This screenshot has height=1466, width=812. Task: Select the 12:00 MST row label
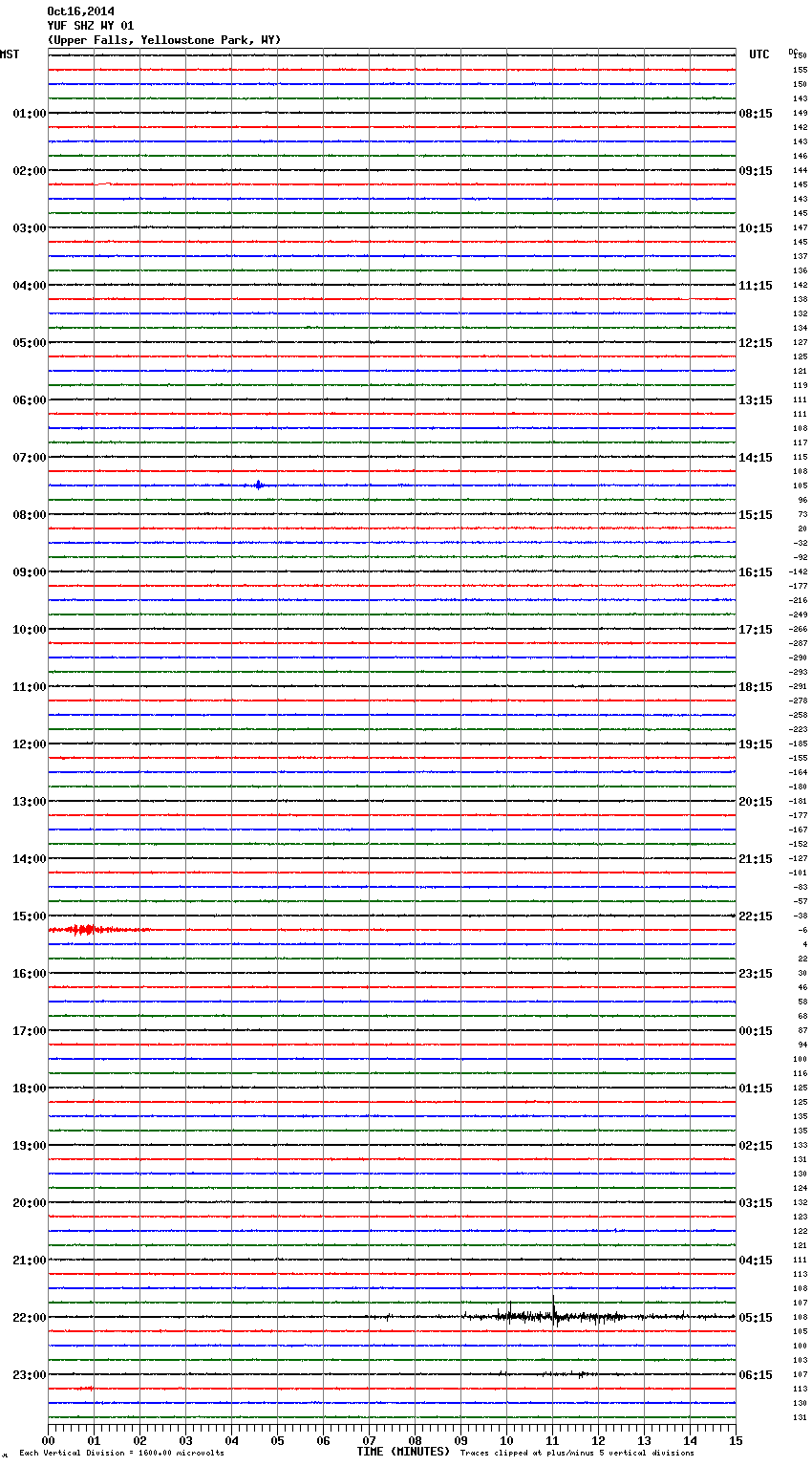point(29,744)
